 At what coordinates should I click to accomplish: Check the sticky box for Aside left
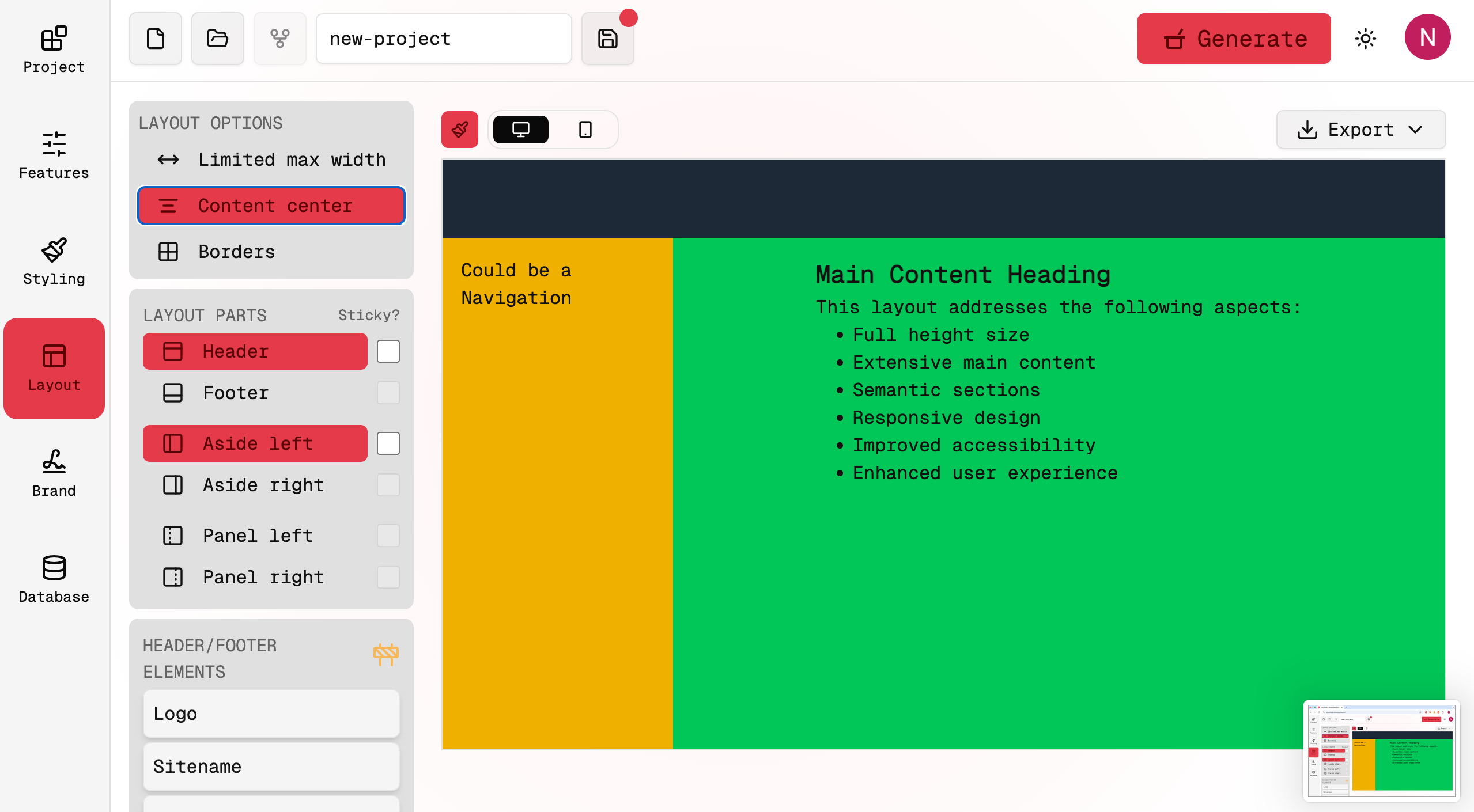tap(388, 443)
